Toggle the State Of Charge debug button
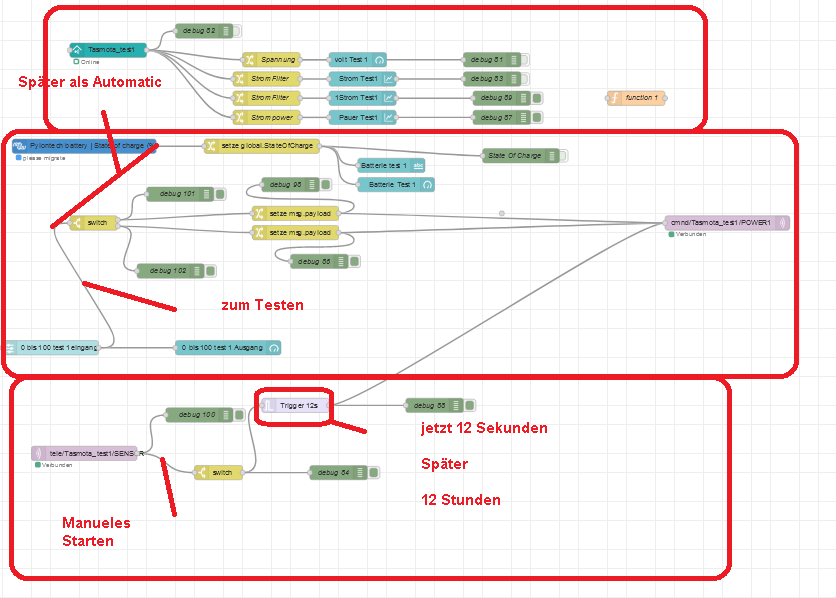This screenshot has height=598, width=836. point(563,156)
